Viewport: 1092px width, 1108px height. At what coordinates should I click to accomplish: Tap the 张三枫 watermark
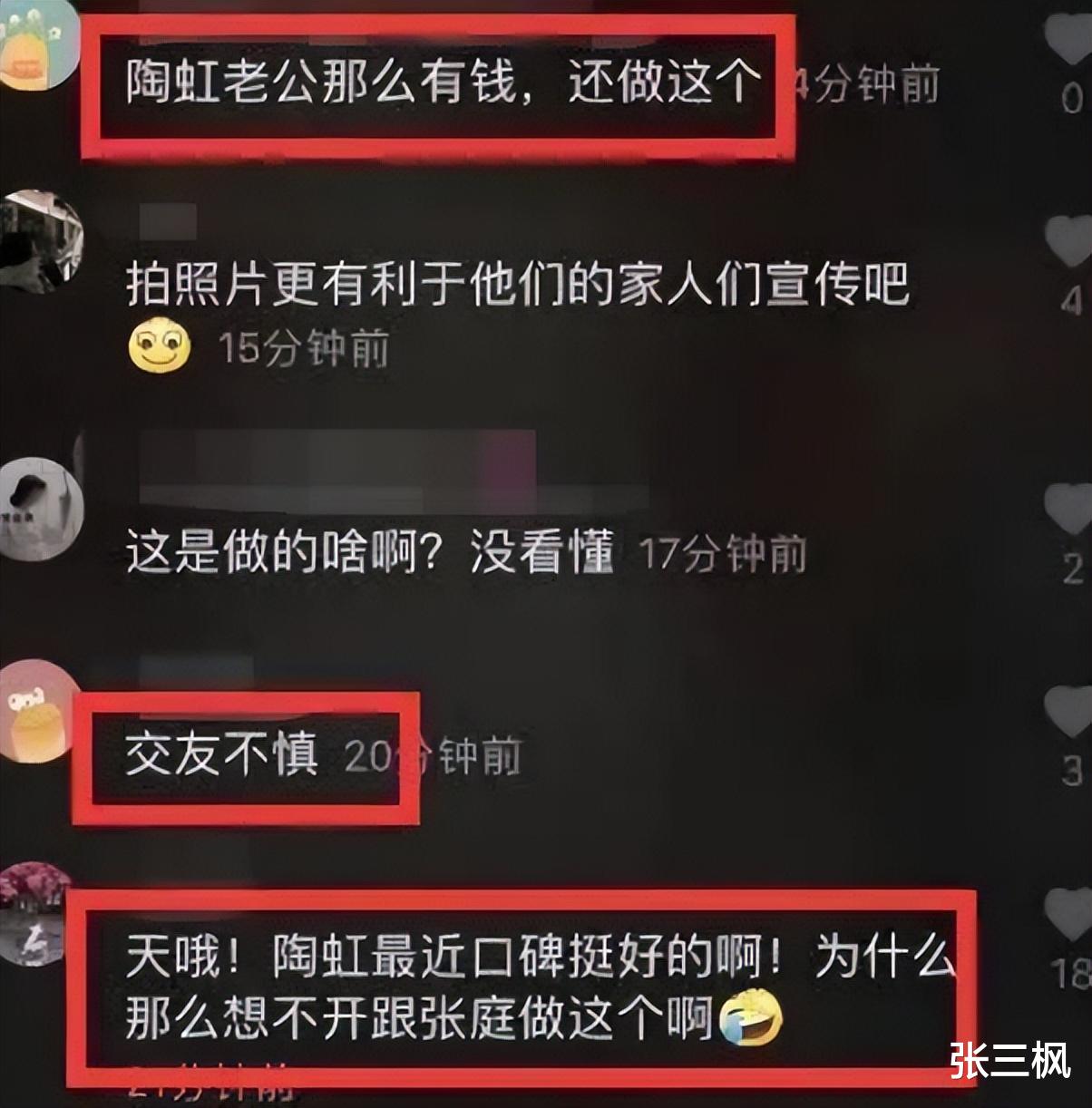(x=1011, y=1061)
